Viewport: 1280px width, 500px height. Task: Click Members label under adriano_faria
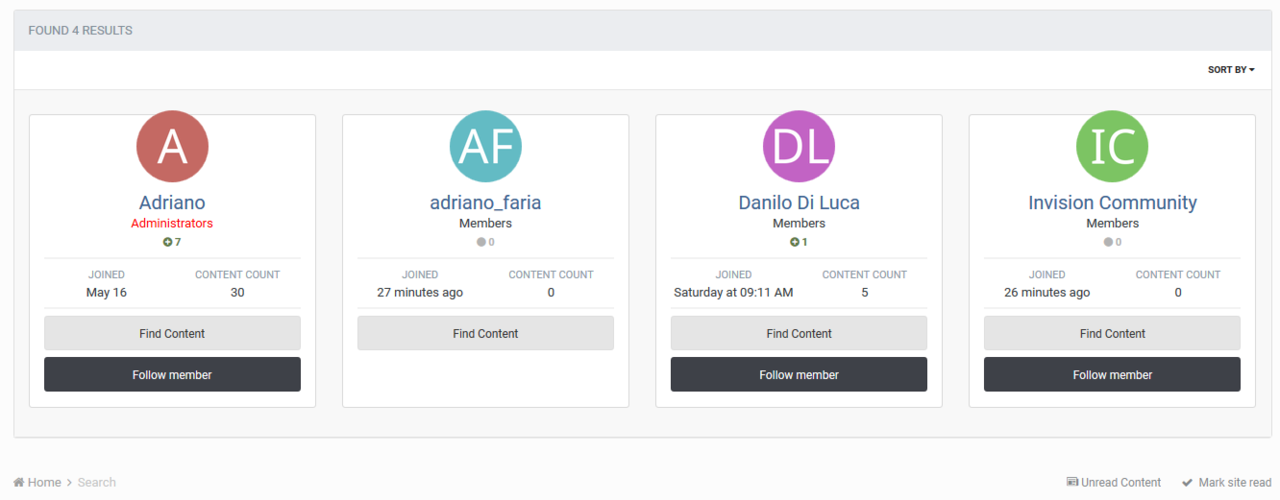click(485, 223)
